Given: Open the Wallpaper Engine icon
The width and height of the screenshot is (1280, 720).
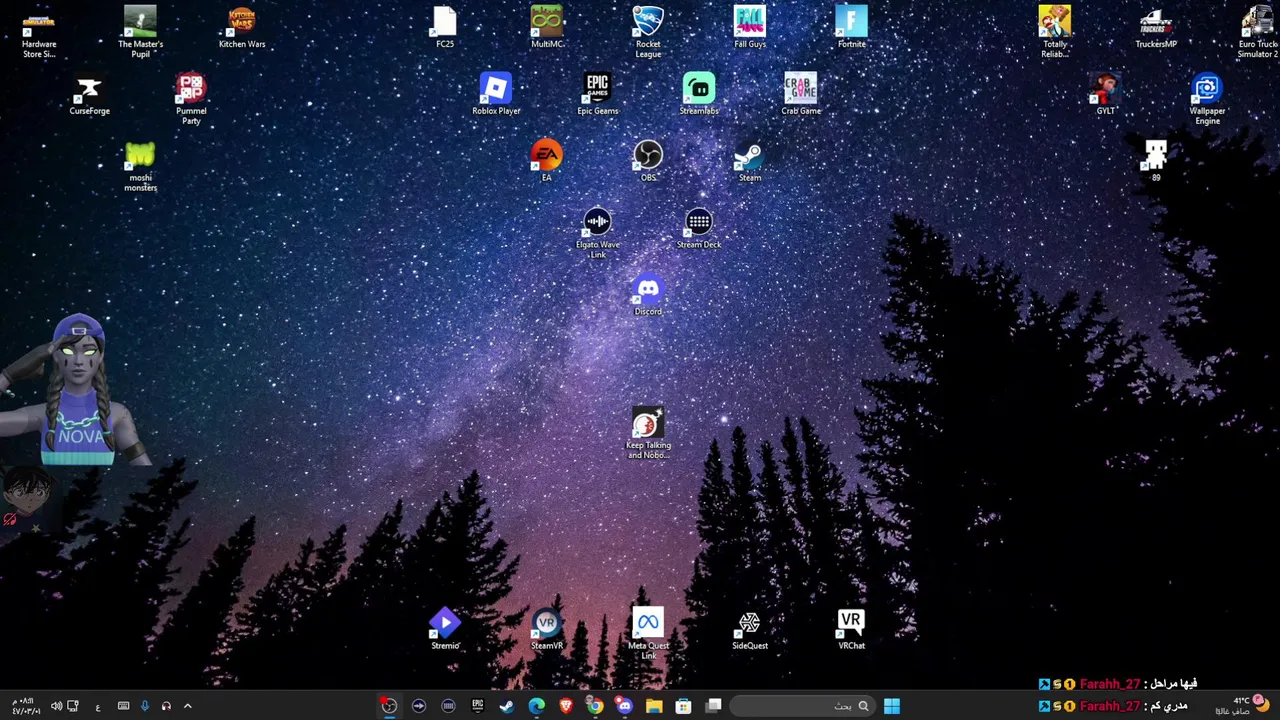Looking at the screenshot, I should click(1207, 100).
